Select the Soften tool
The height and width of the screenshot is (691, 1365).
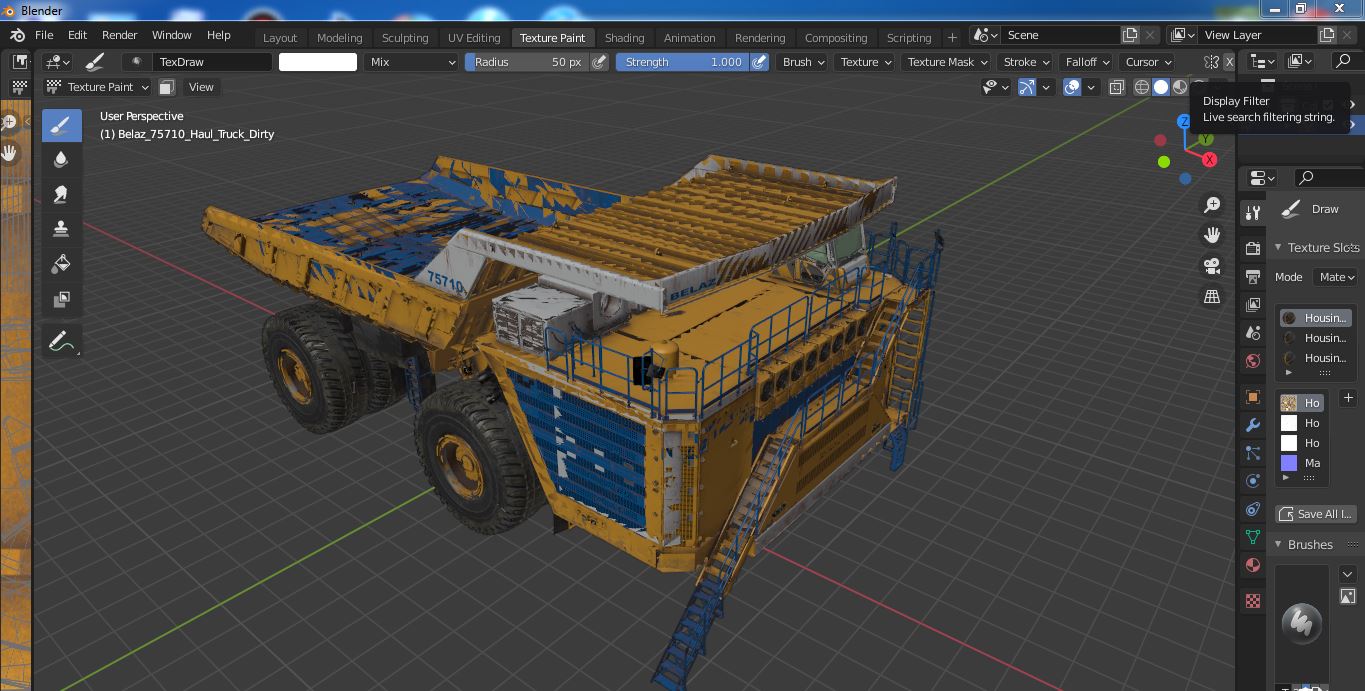pyautogui.click(x=61, y=160)
